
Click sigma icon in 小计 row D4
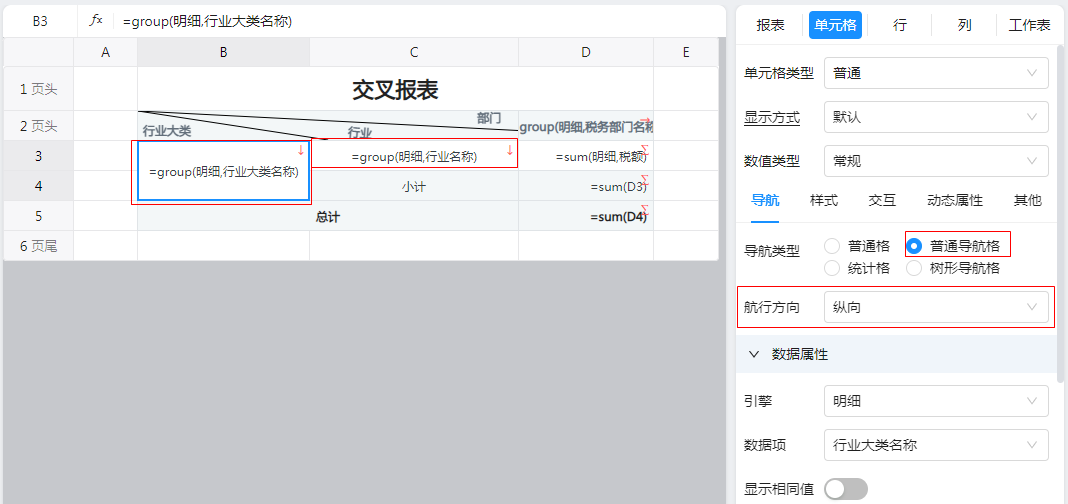(x=645, y=180)
